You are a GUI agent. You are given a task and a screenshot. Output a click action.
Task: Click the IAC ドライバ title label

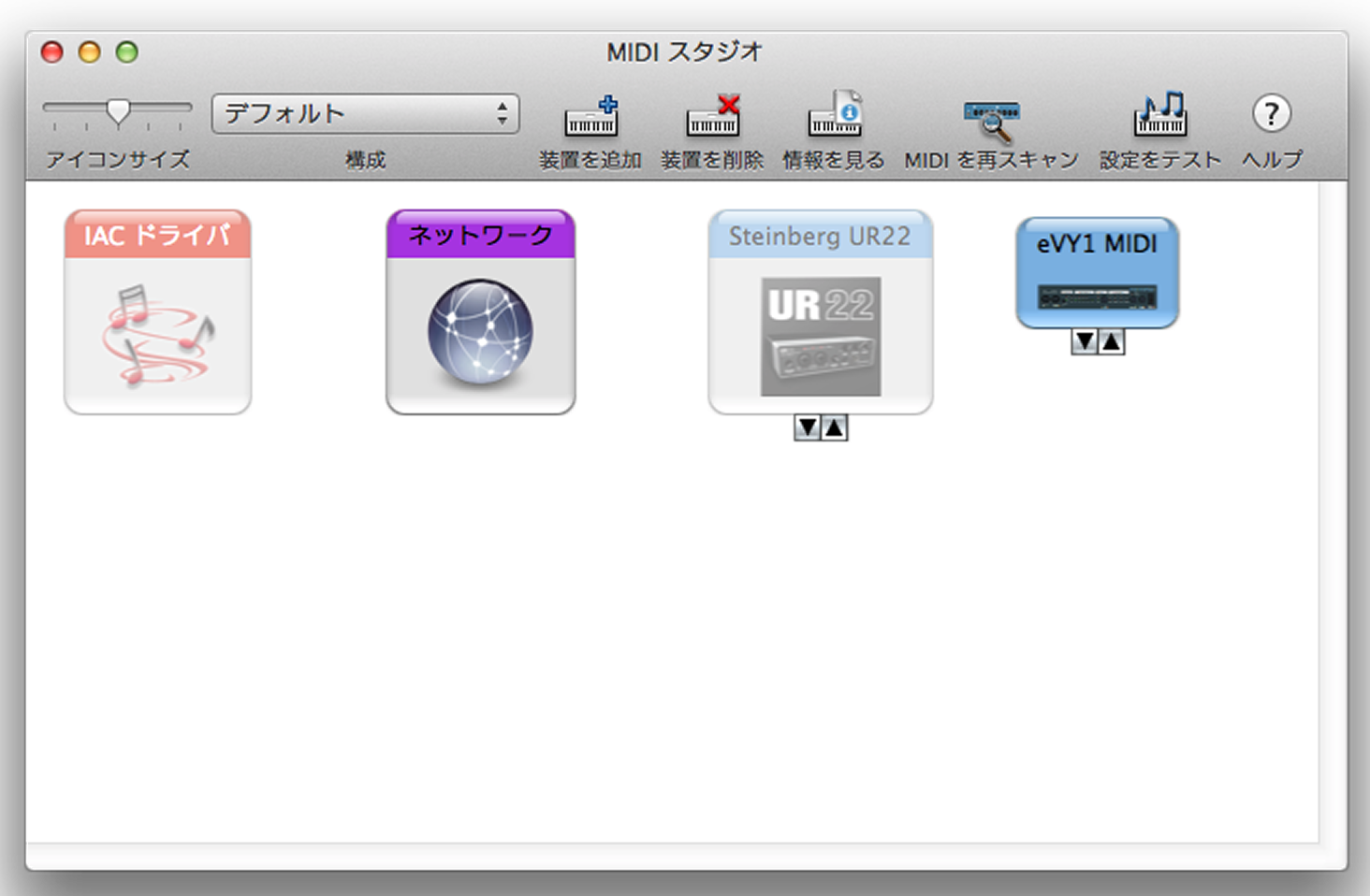pos(157,235)
